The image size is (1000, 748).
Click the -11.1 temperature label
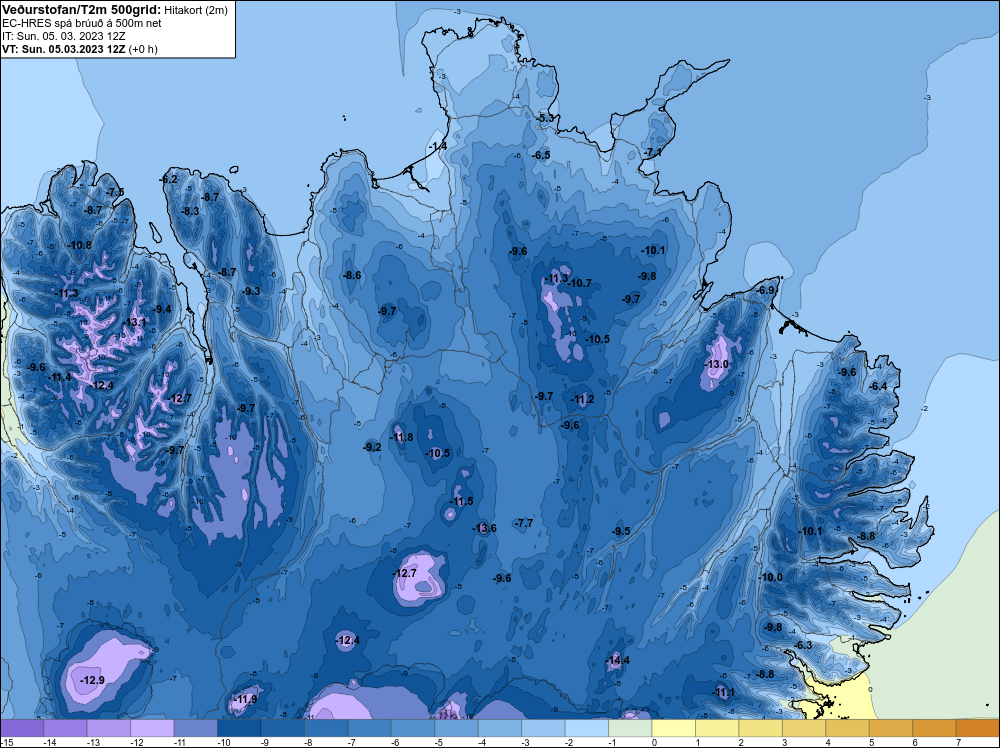point(723,692)
